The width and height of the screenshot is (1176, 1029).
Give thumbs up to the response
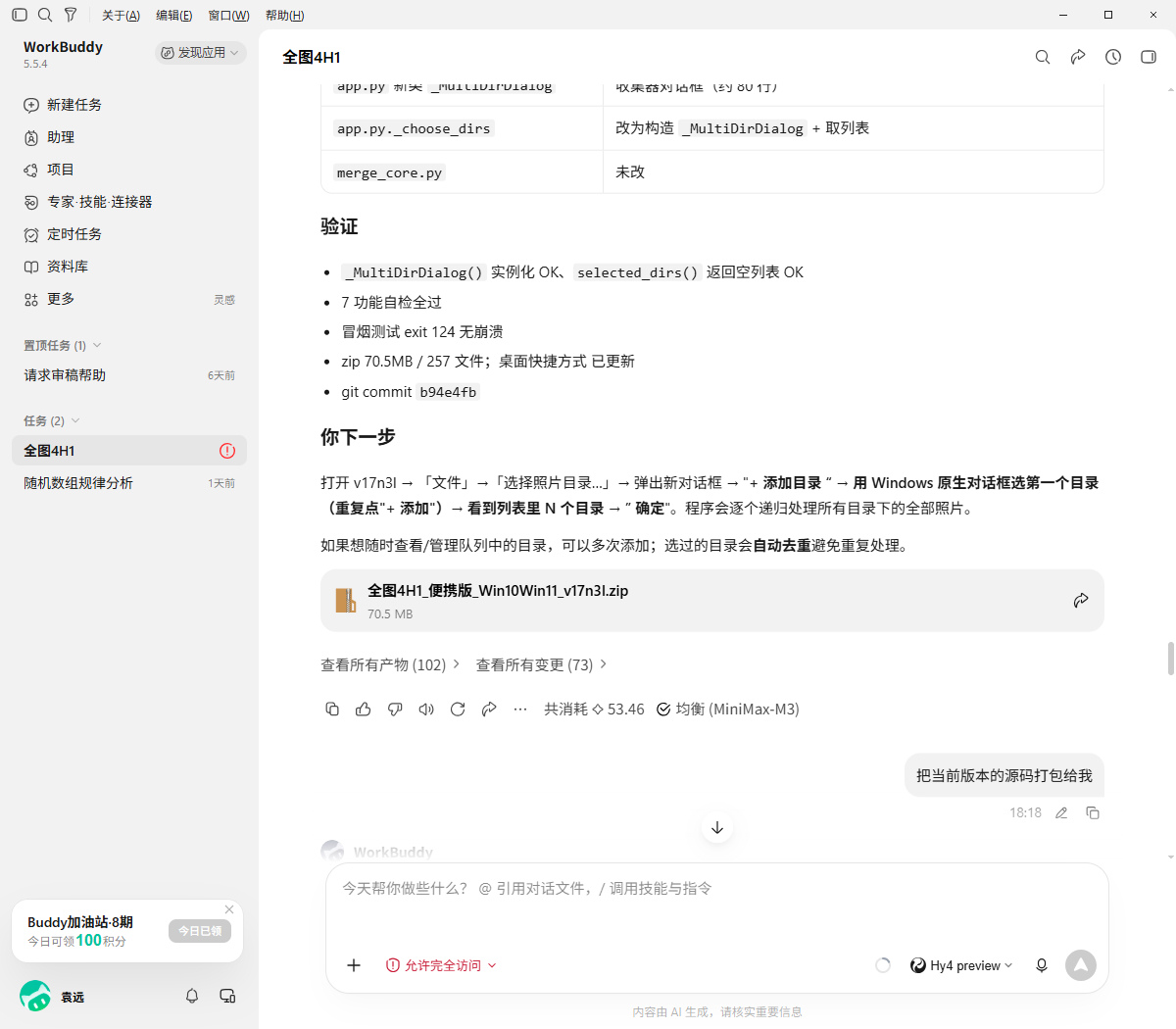(364, 709)
